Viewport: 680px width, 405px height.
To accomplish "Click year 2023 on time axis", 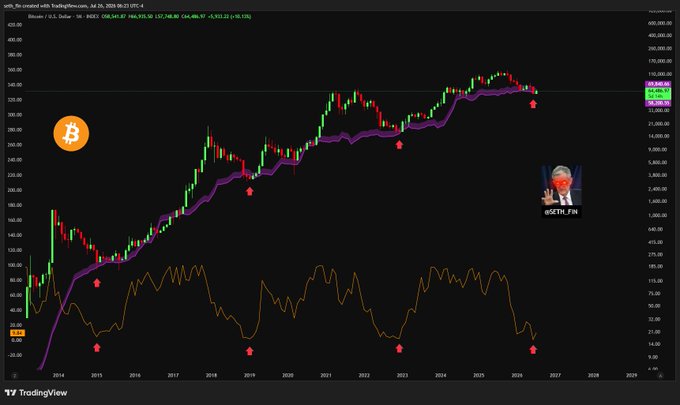I will [402, 376].
